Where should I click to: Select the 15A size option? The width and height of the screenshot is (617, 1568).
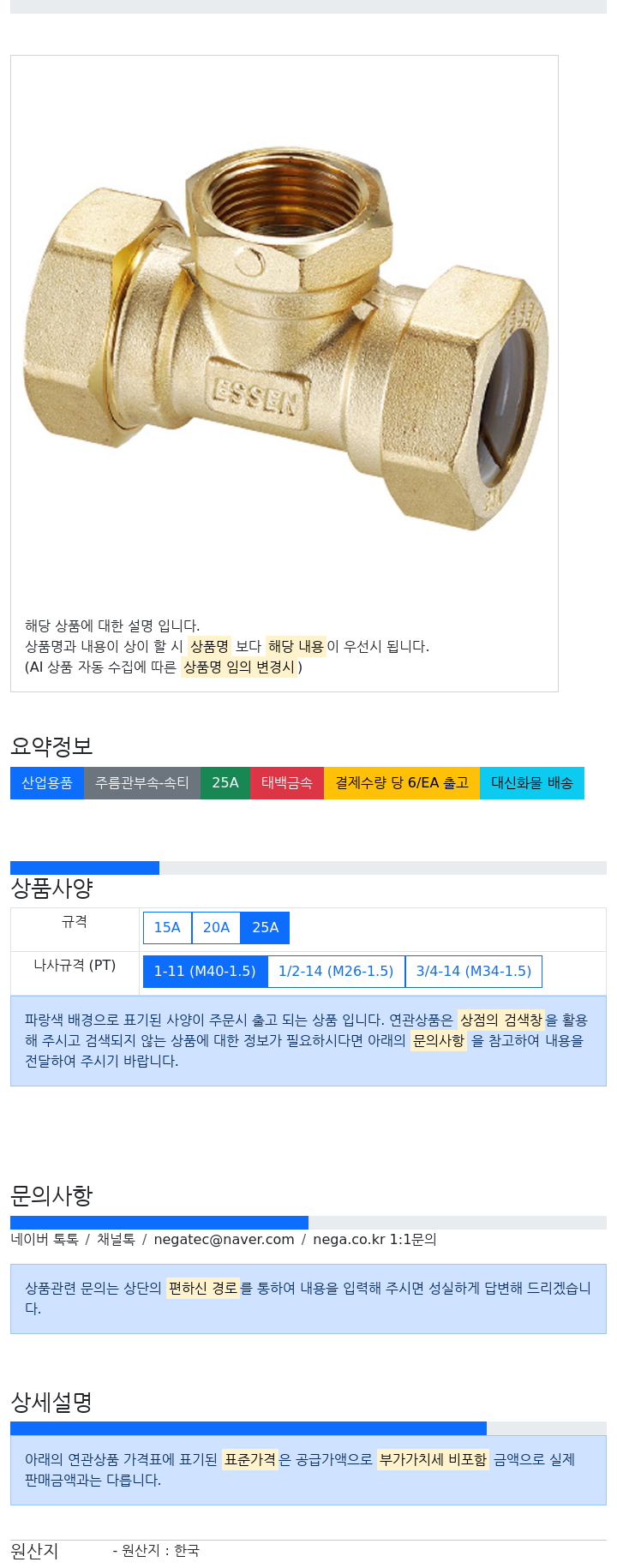[167, 928]
